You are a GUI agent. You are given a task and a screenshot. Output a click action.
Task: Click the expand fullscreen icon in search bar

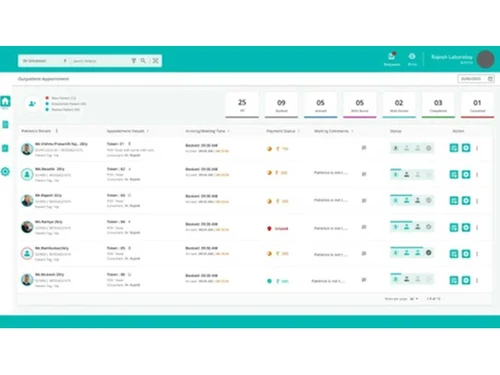click(x=155, y=61)
